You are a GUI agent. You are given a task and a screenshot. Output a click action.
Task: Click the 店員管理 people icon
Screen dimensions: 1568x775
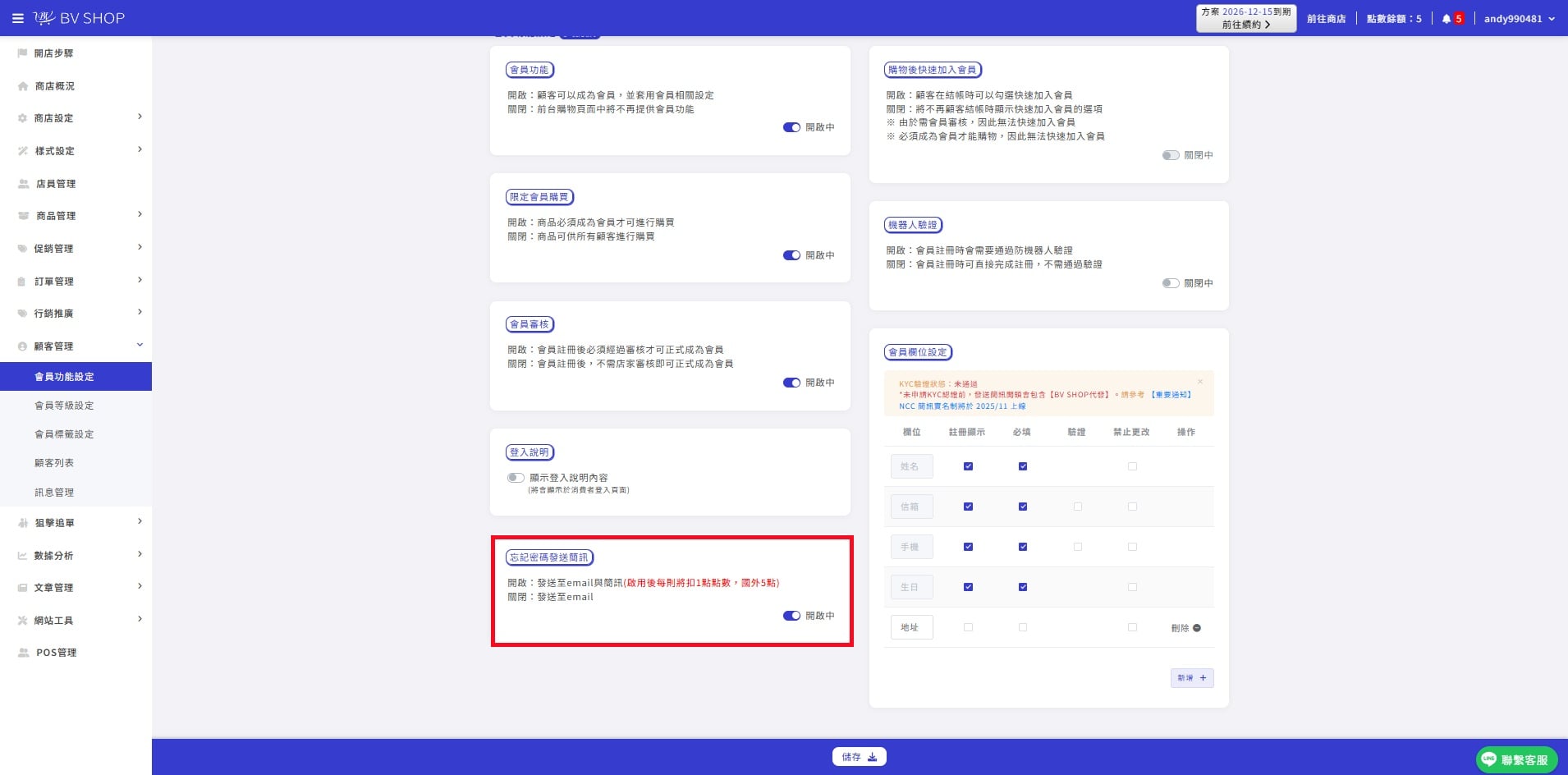pos(23,184)
